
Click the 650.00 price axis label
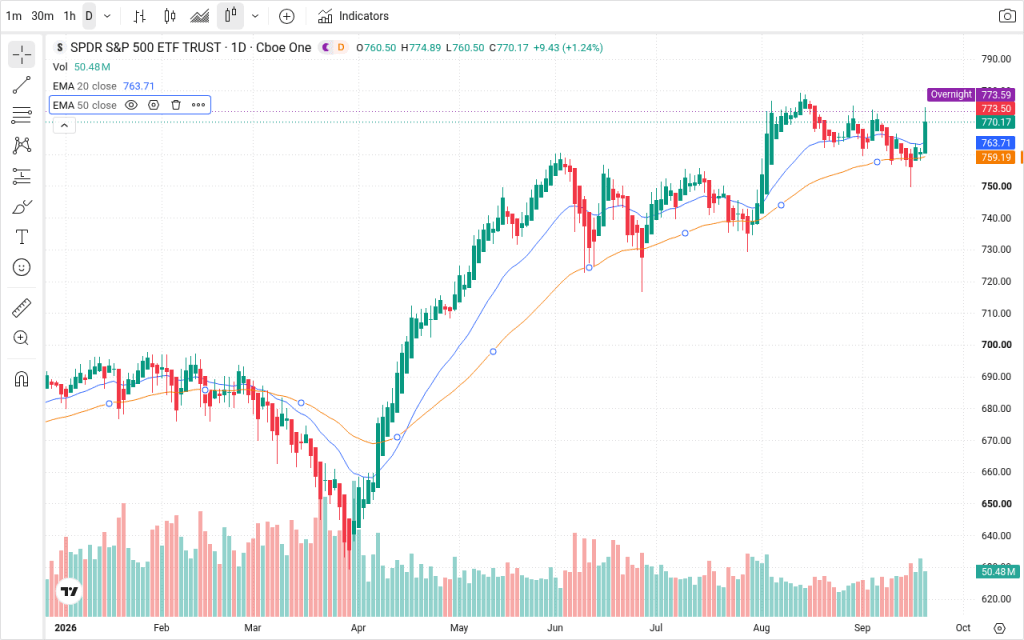(x=997, y=504)
